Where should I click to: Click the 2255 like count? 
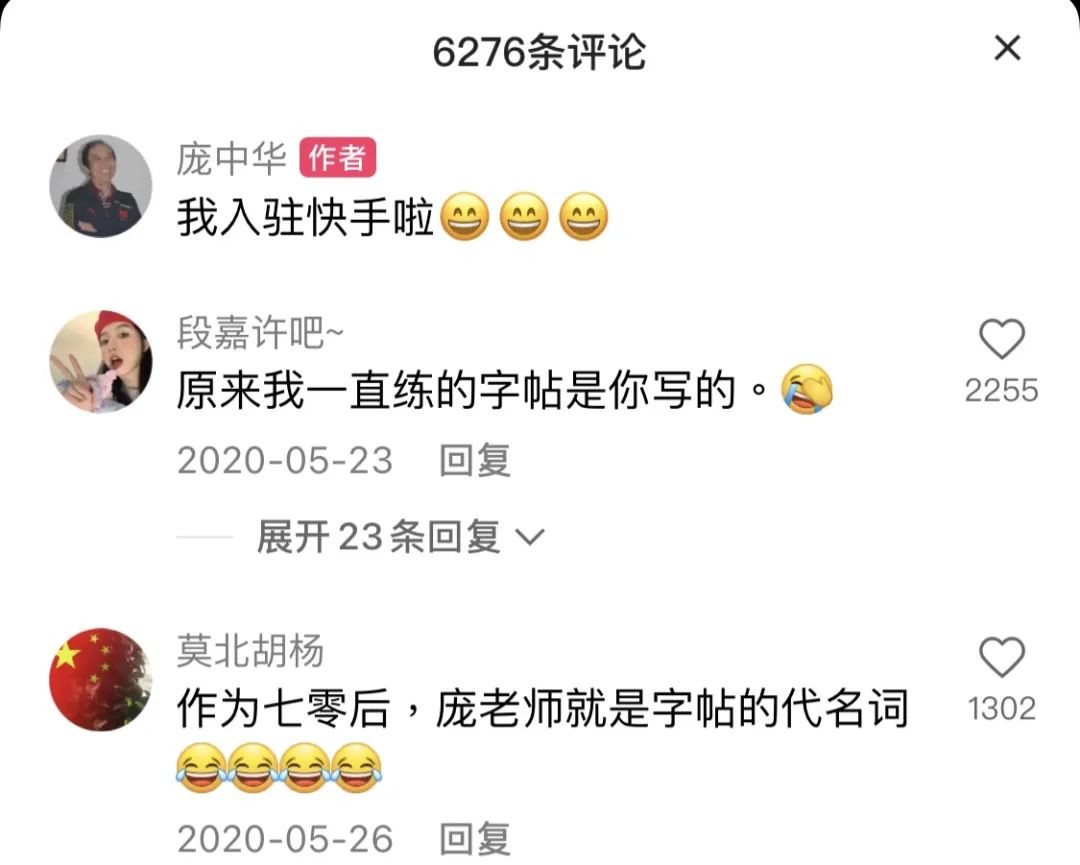1001,390
